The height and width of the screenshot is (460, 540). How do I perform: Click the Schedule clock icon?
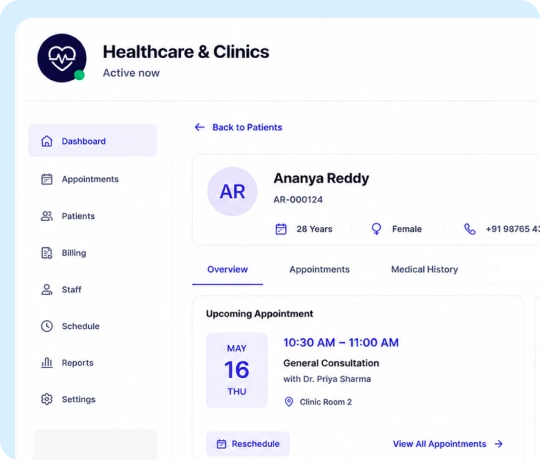tap(47, 326)
